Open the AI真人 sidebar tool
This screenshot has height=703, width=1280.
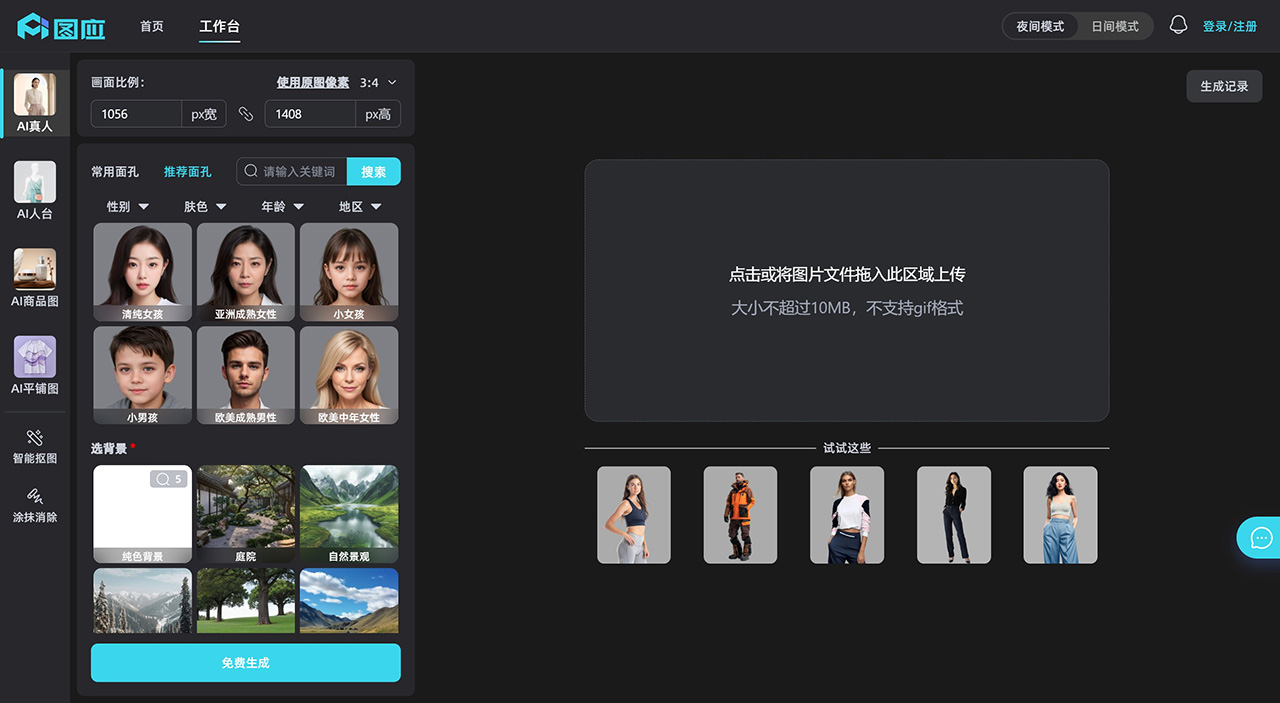click(x=35, y=103)
